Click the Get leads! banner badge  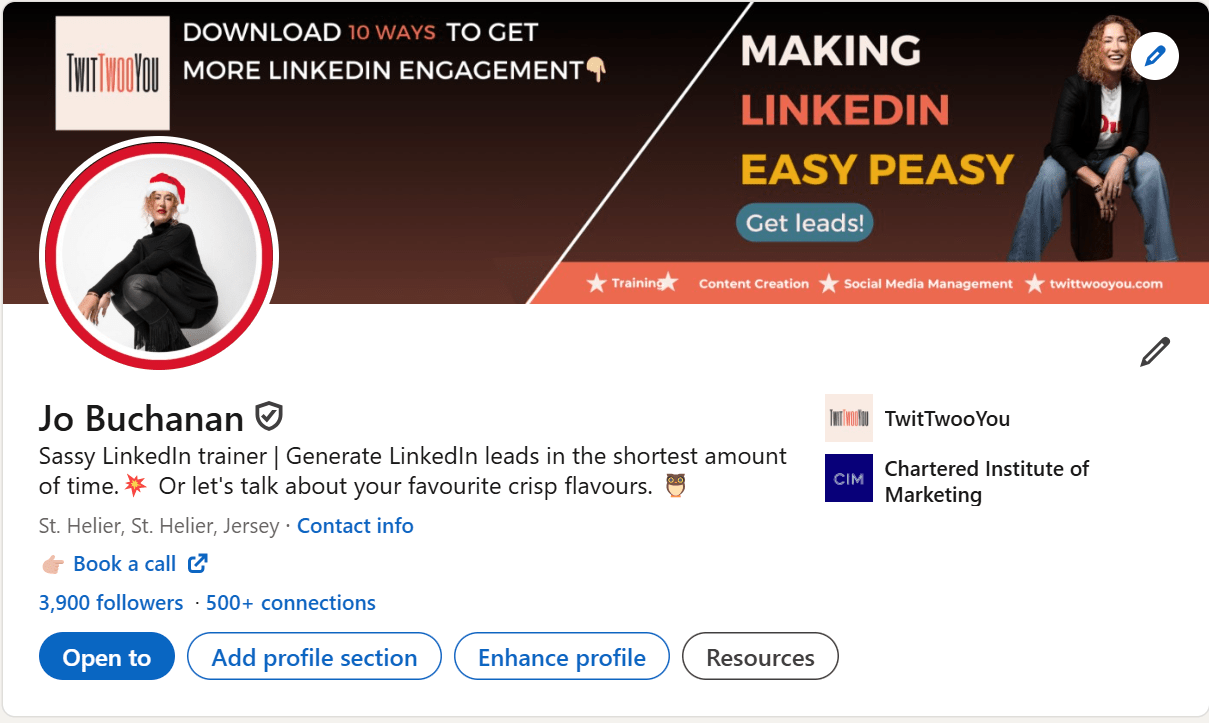click(804, 222)
